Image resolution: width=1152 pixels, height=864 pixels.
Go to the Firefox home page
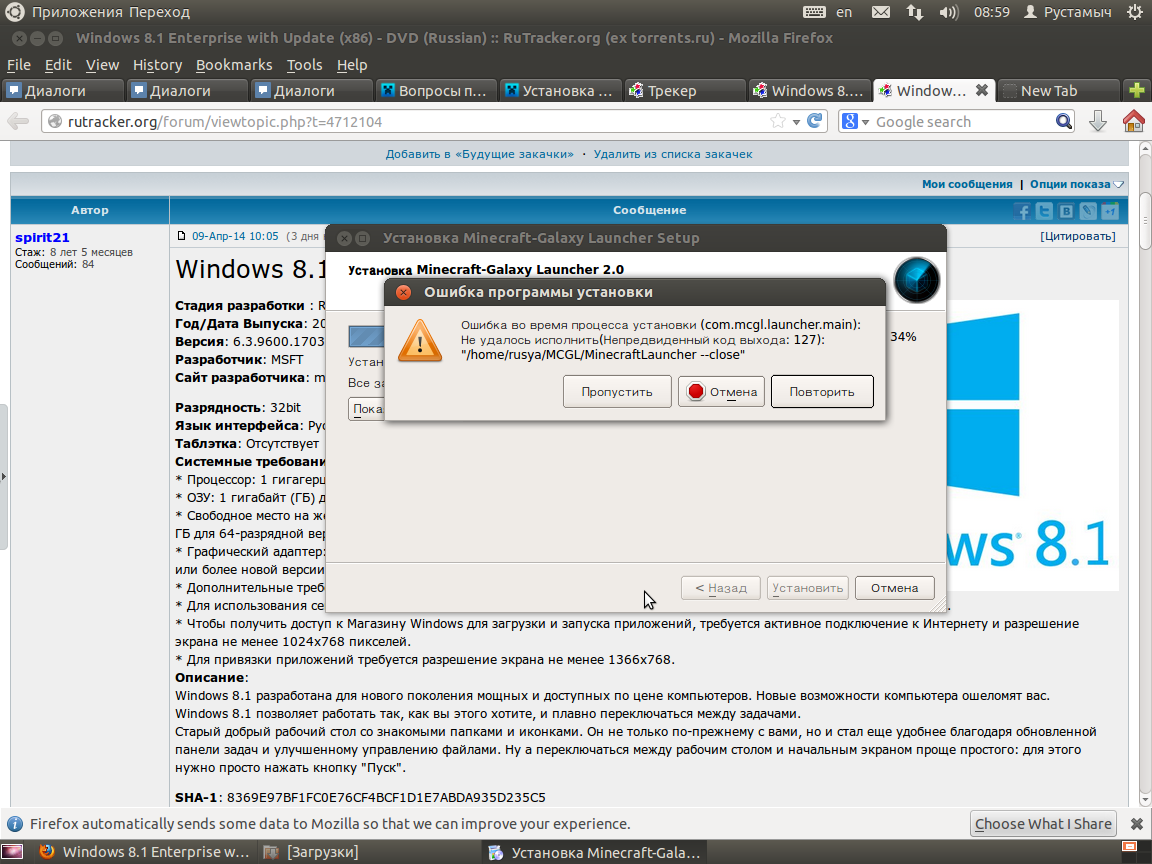click(1134, 121)
